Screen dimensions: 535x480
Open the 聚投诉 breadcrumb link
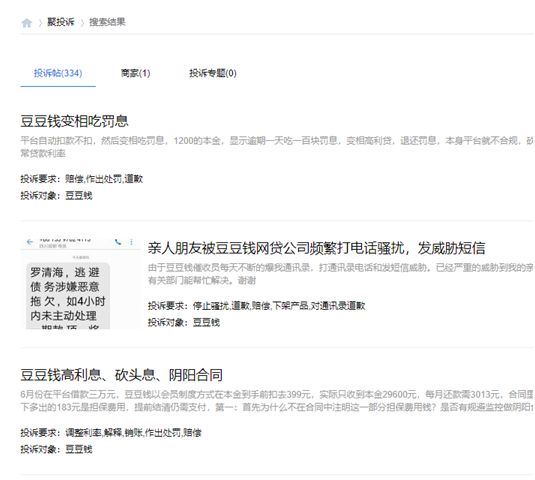coord(60,22)
